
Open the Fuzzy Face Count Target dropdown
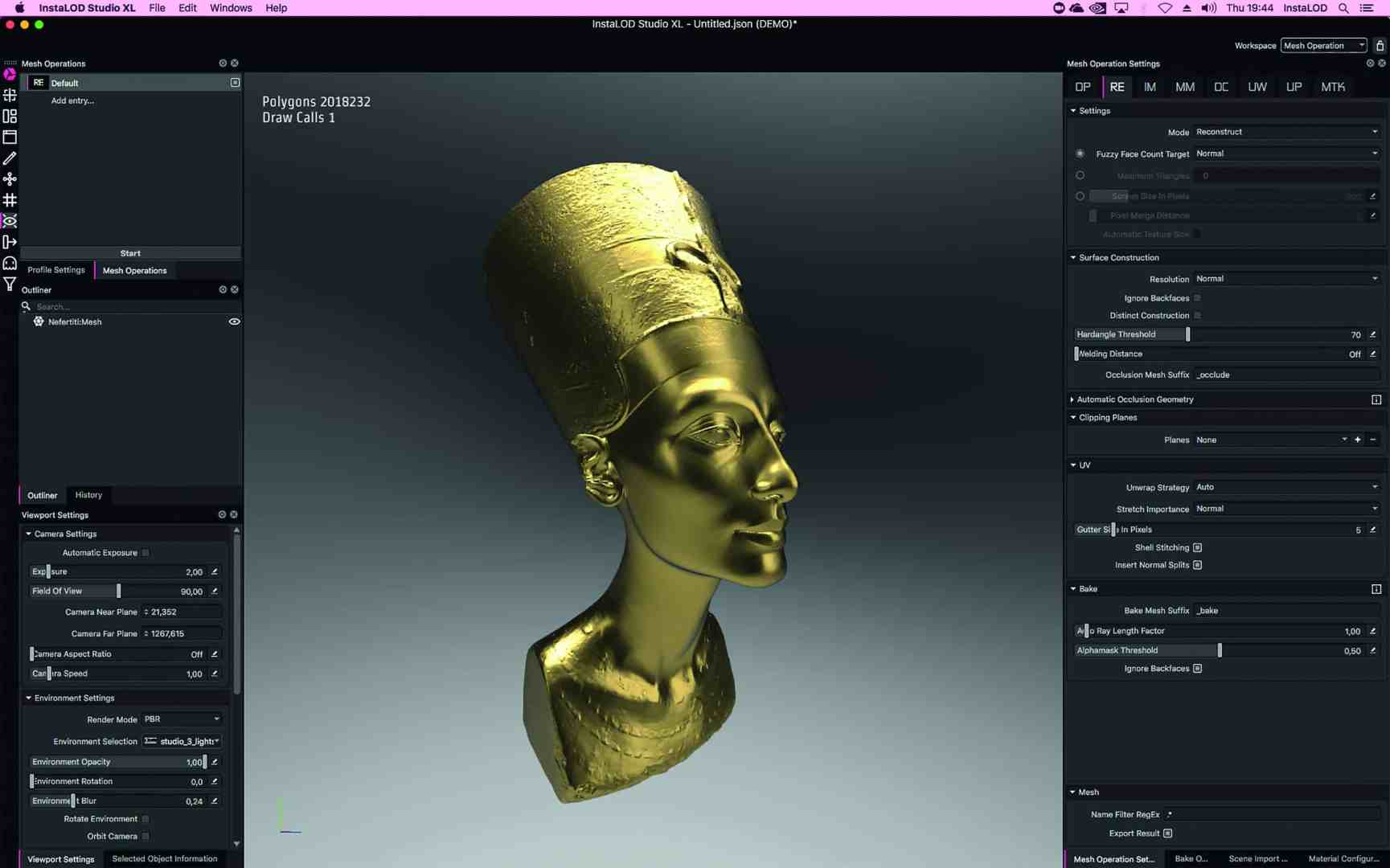point(1286,153)
